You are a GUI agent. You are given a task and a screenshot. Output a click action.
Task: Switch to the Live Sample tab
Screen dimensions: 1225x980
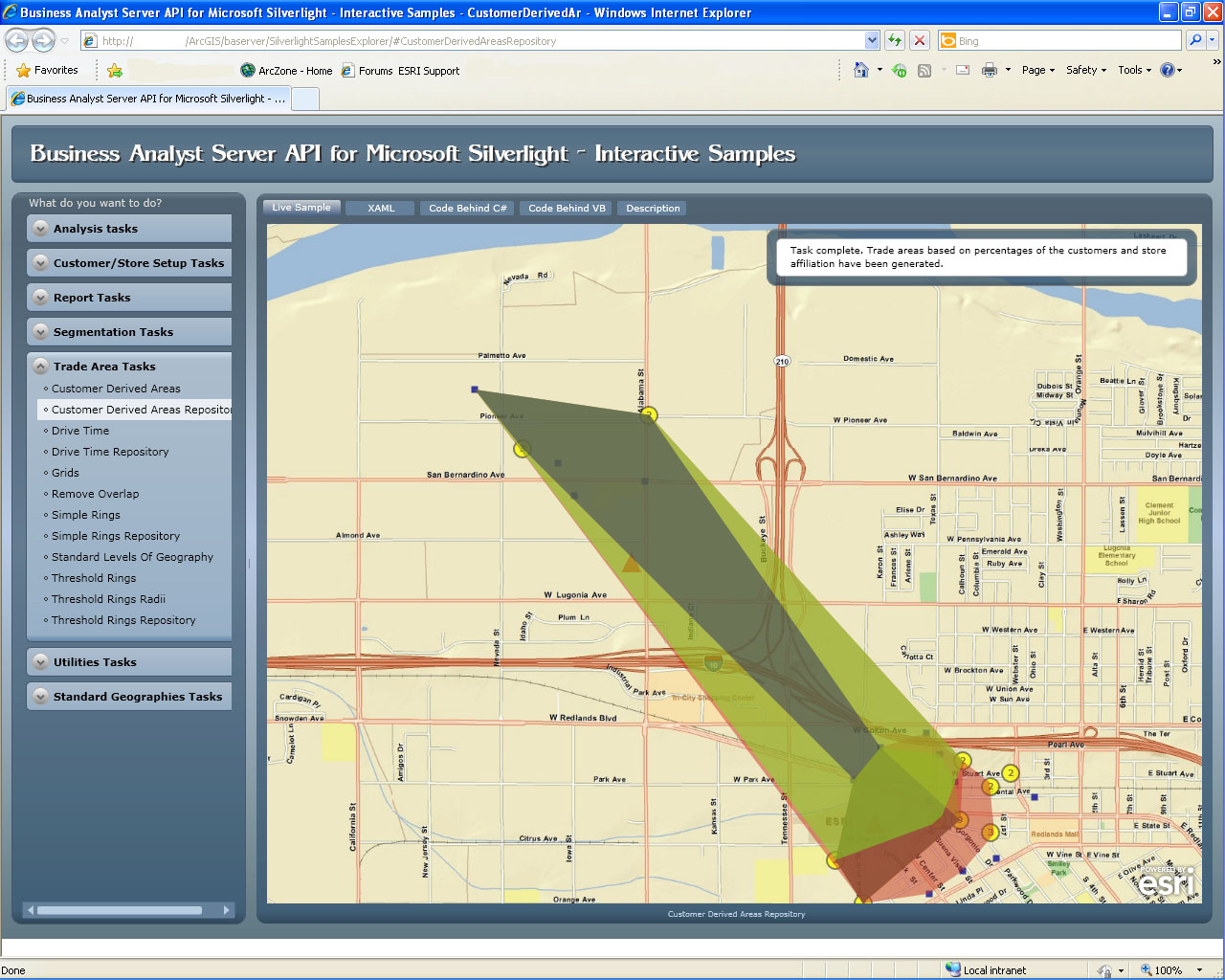(301, 208)
